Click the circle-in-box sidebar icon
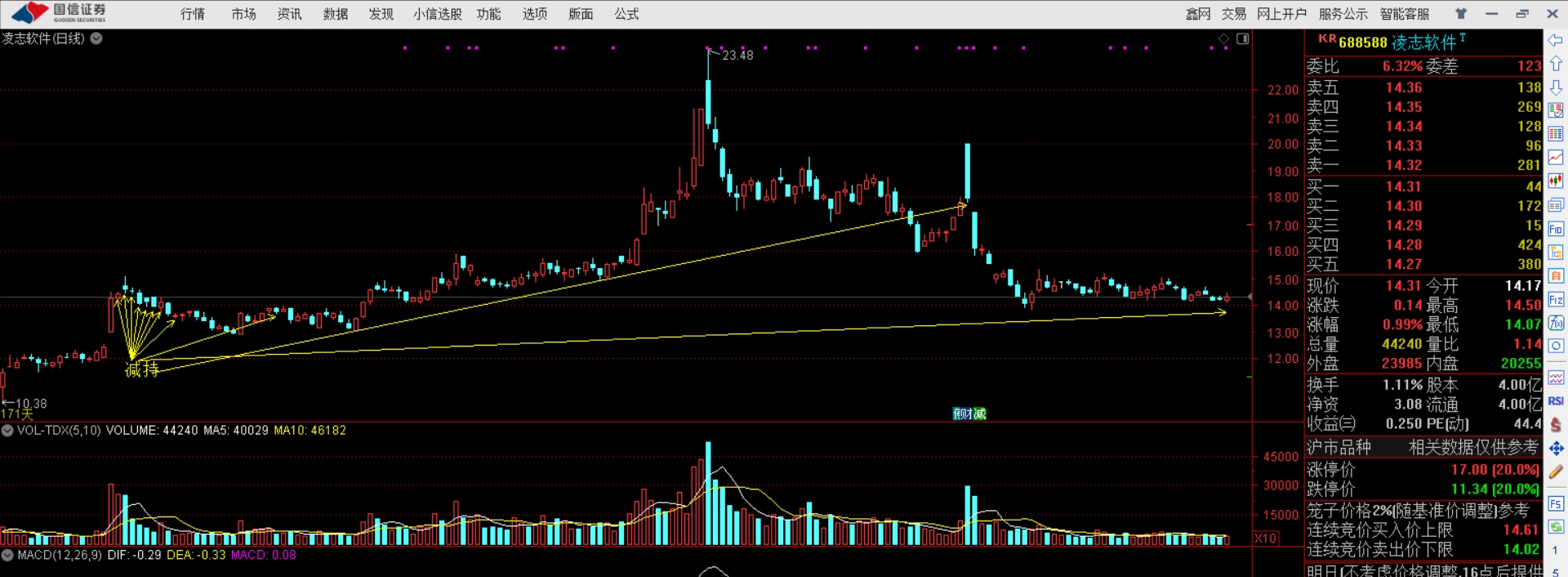This screenshot has width=1568, height=577. click(1556, 347)
